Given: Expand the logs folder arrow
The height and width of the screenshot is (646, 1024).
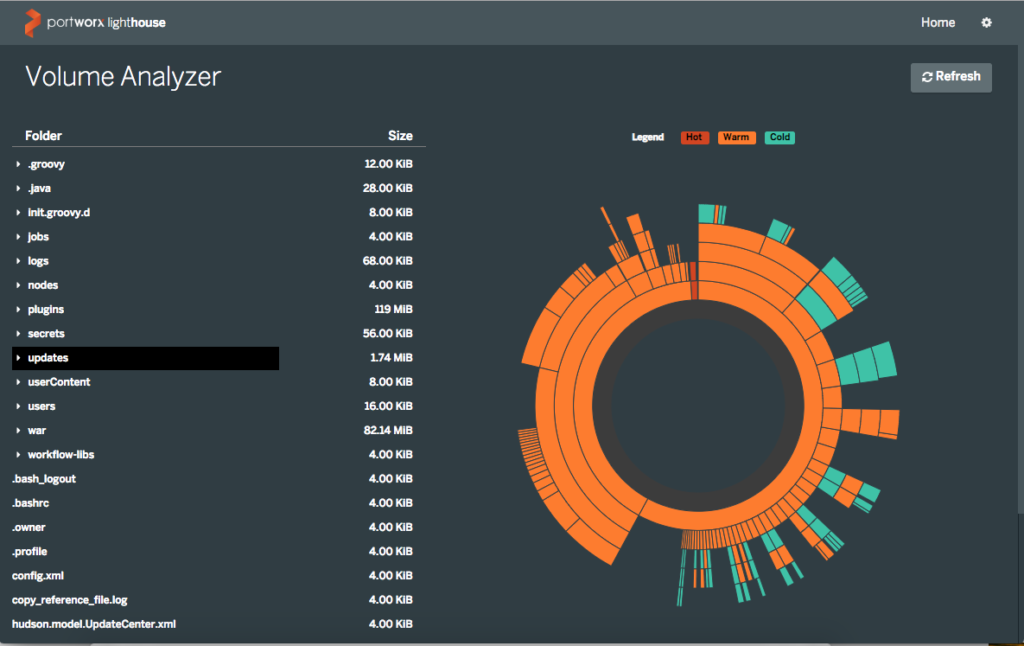Looking at the screenshot, I should click(x=18, y=261).
